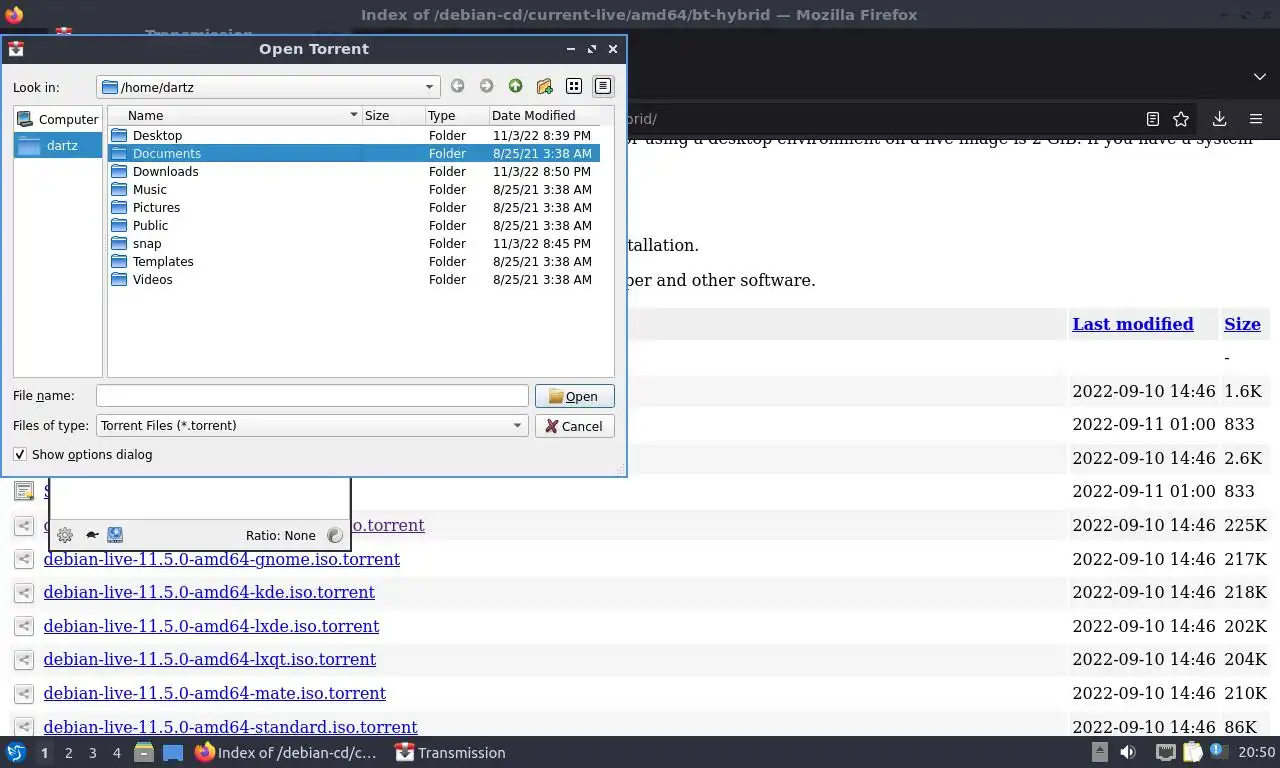Click the file icon beside kde torrent link
Image resolution: width=1280 pixels, height=768 pixels.
click(x=24, y=593)
